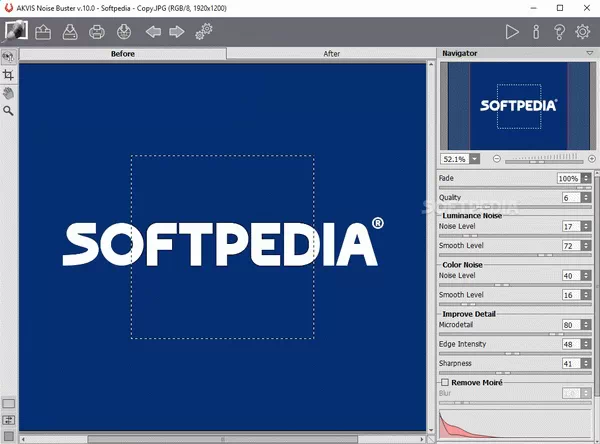Switch to the Before tab

pyautogui.click(x=124, y=53)
